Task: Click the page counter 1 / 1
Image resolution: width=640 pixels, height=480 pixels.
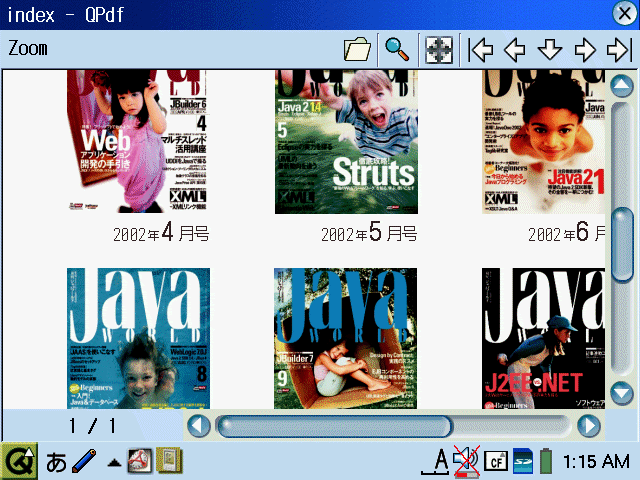Action: pos(92,426)
